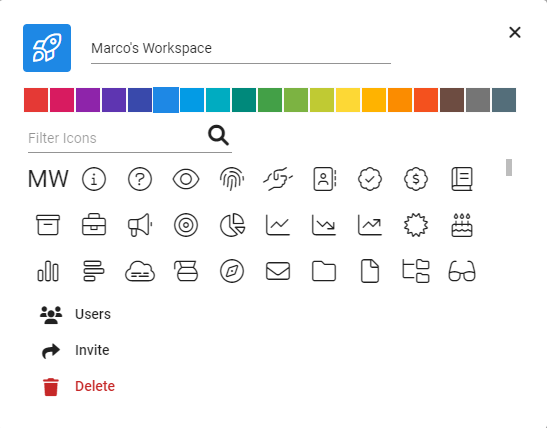The image size is (547, 428).
Task: Select the envelope mail icon
Action: point(278,271)
